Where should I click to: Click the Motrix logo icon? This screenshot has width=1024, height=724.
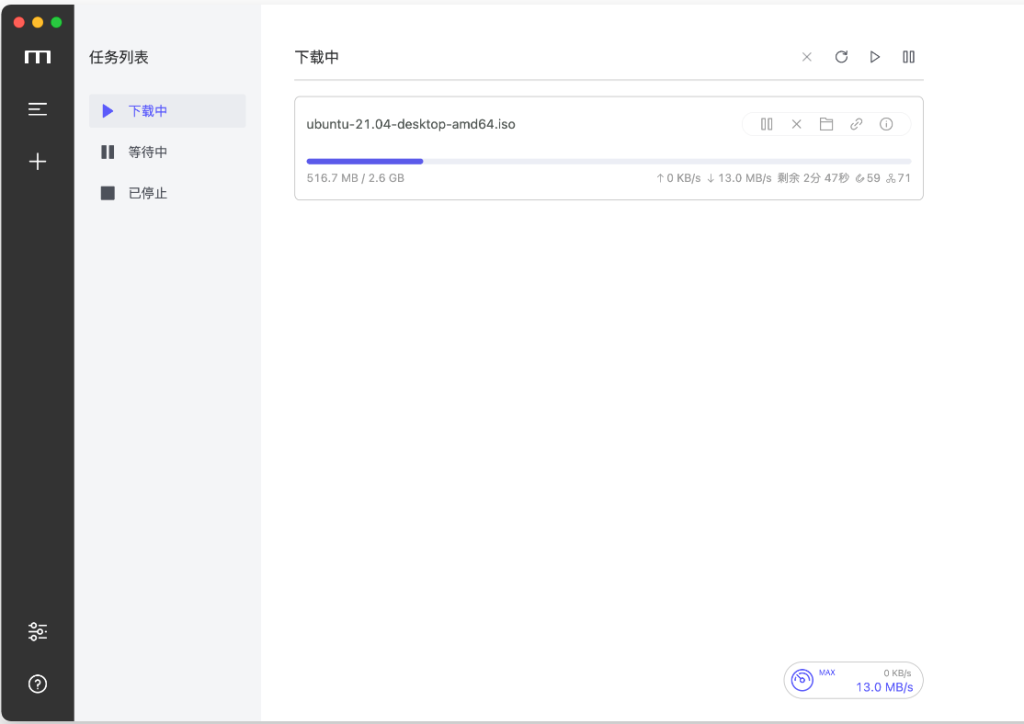37,57
